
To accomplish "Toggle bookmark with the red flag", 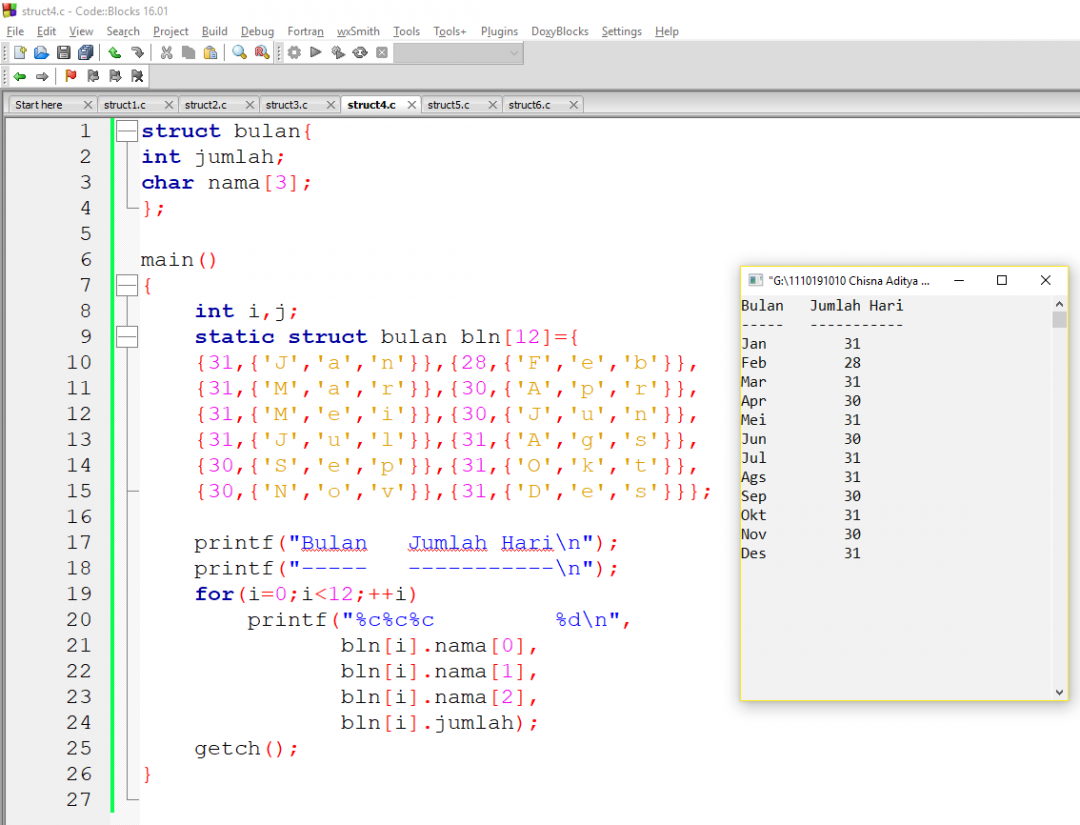I will 70,76.
